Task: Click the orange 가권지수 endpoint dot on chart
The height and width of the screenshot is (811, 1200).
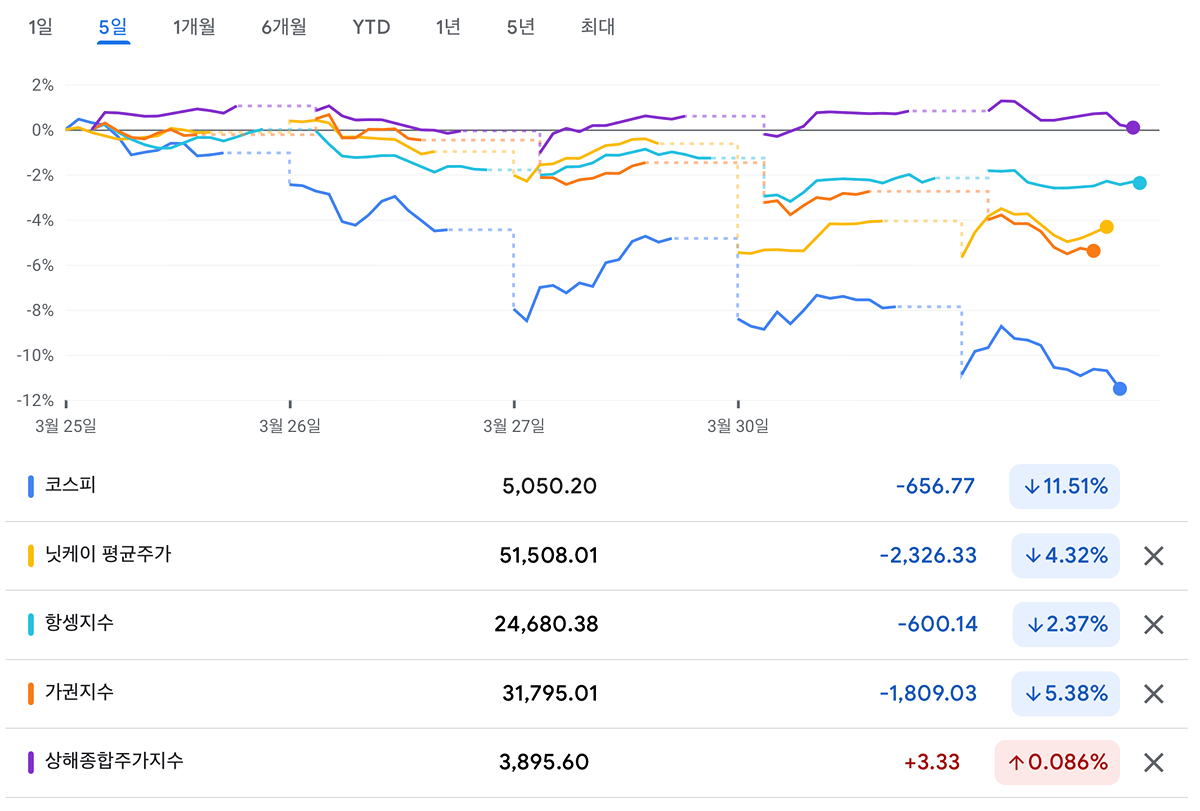Action: tap(1093, 251)
